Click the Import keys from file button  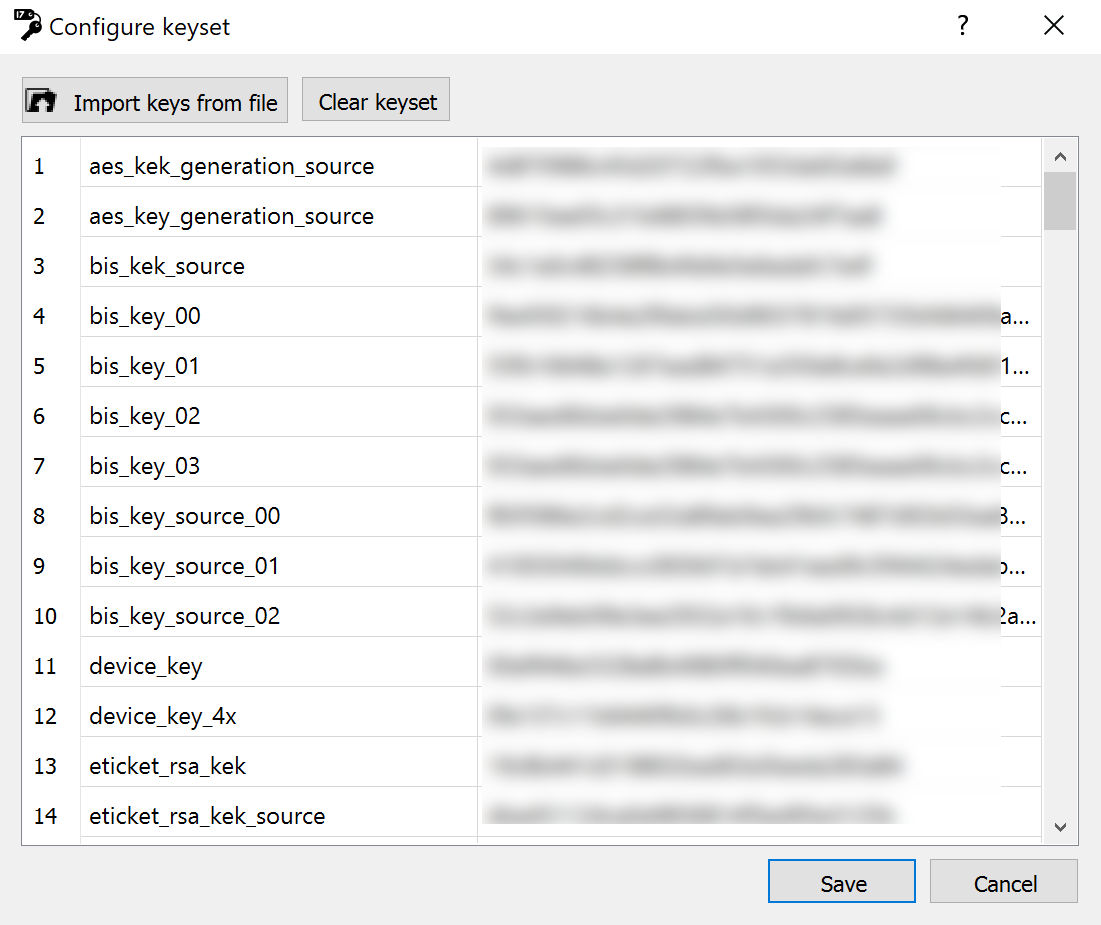click(x=155, y=101)
